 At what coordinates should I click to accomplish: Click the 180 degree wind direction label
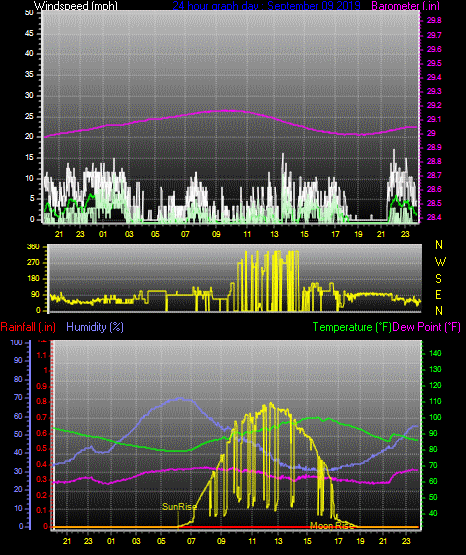(33, 279)
